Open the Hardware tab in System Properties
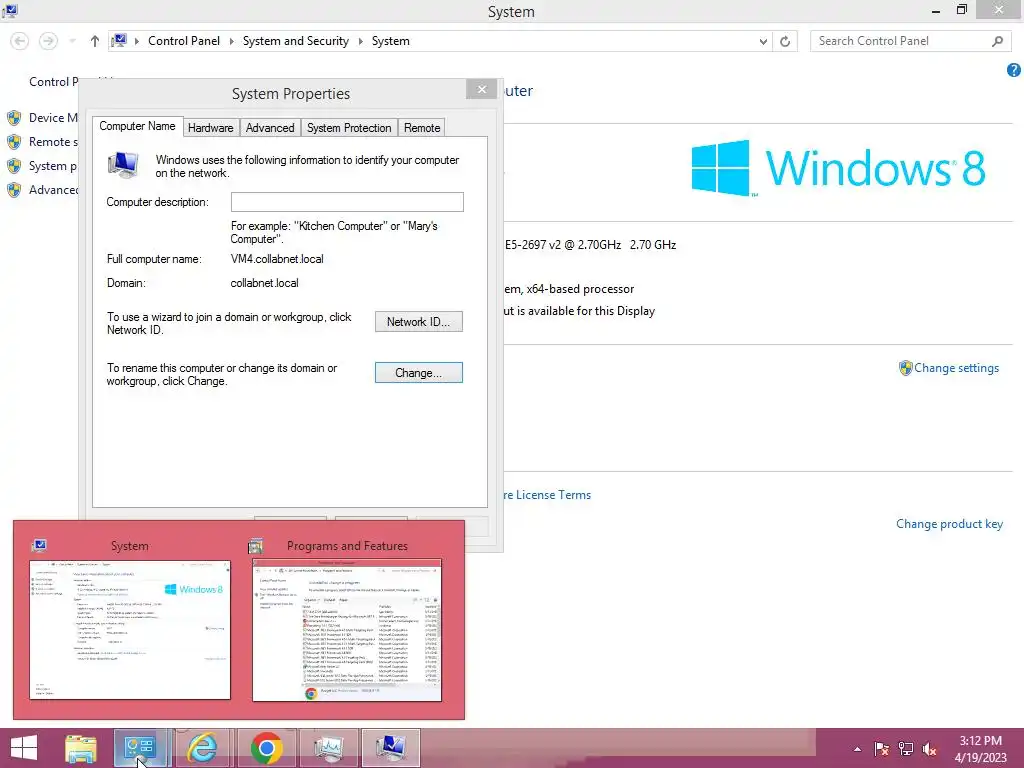This screenshot has width=1024, height=768. pyautogui.click(x=210, y=128)
